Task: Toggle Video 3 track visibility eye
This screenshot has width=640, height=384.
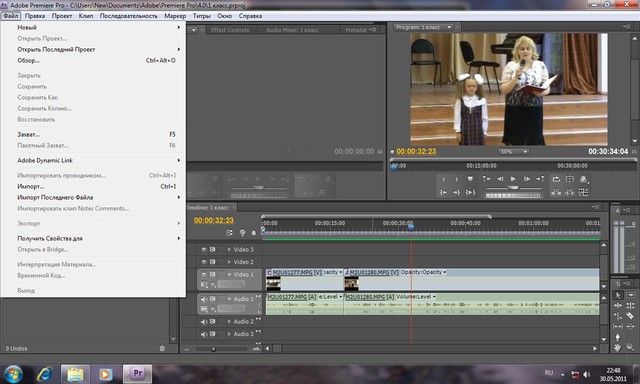Action: click(204, 249)
